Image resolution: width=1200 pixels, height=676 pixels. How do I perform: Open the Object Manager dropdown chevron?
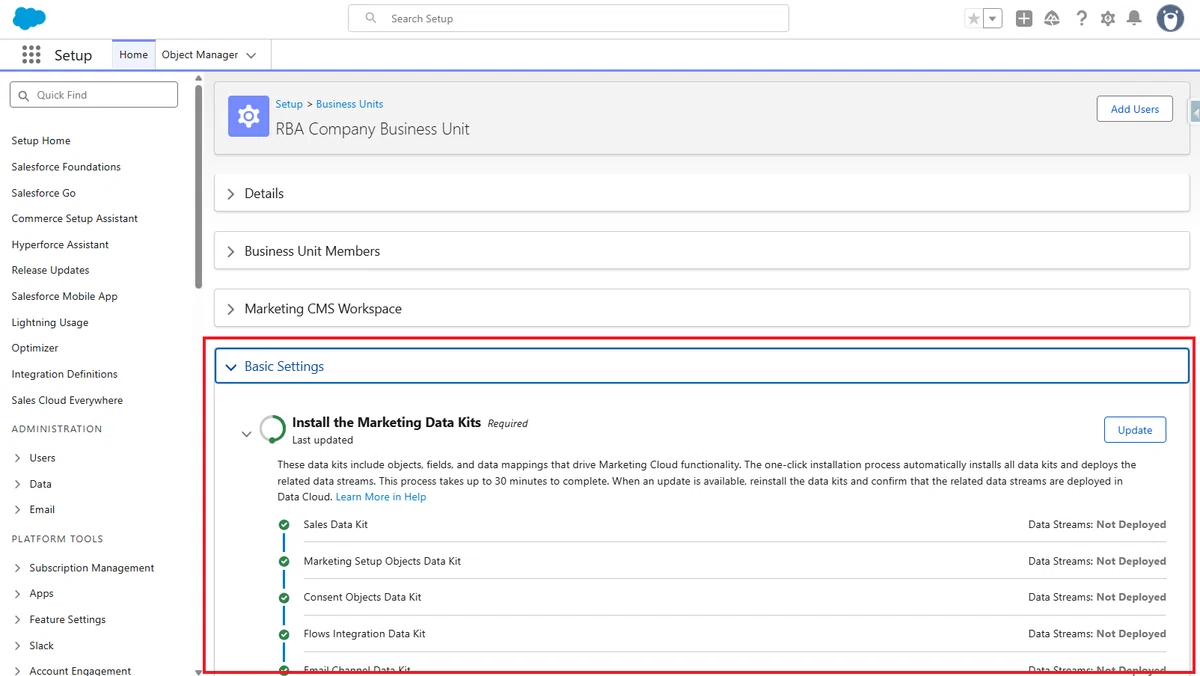tap(251, 56)
